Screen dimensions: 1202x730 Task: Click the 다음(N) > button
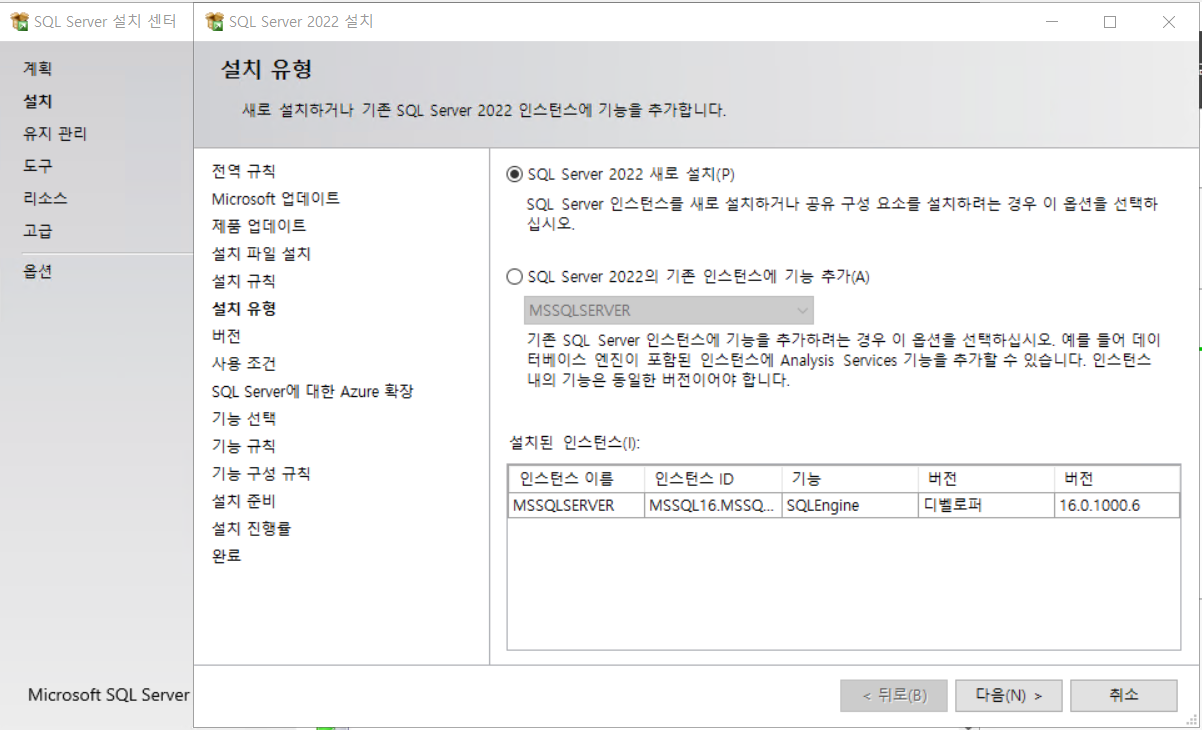(x=1010, y=695)
